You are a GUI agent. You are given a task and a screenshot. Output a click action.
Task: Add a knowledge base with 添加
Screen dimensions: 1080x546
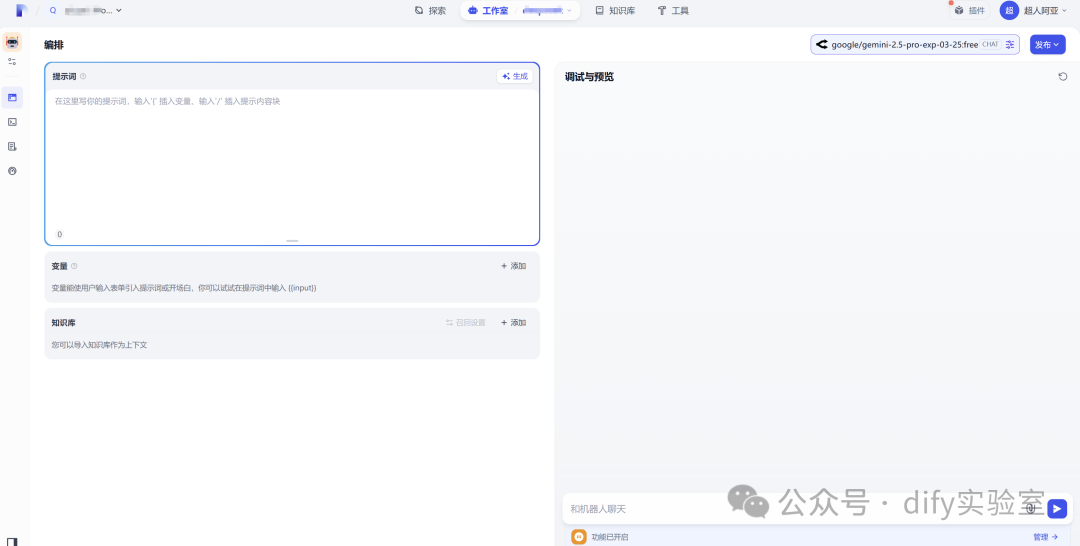pyautogui.click(x=514, y=322)
